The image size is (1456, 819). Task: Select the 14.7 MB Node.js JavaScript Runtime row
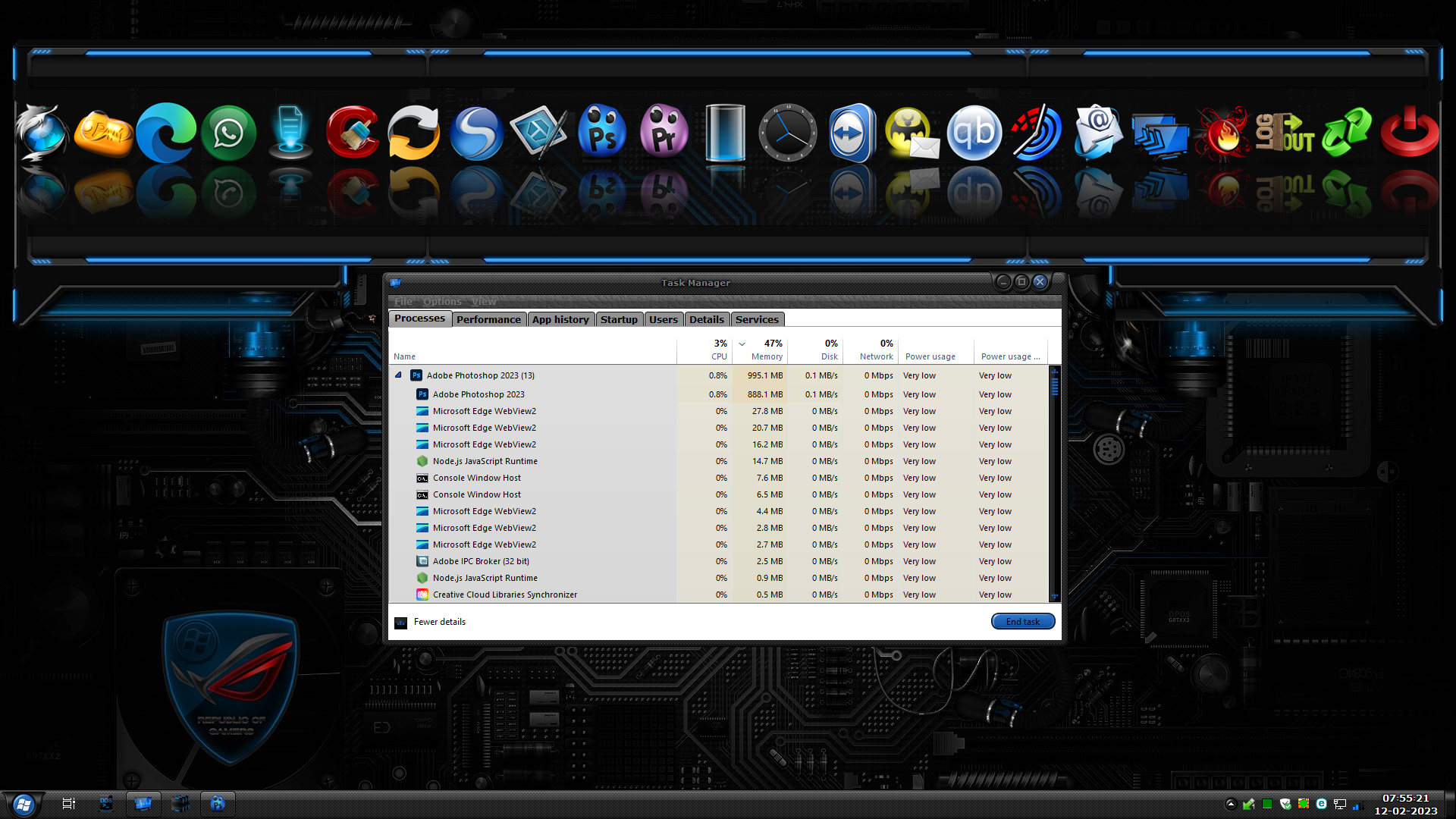(x=719, y=461)
